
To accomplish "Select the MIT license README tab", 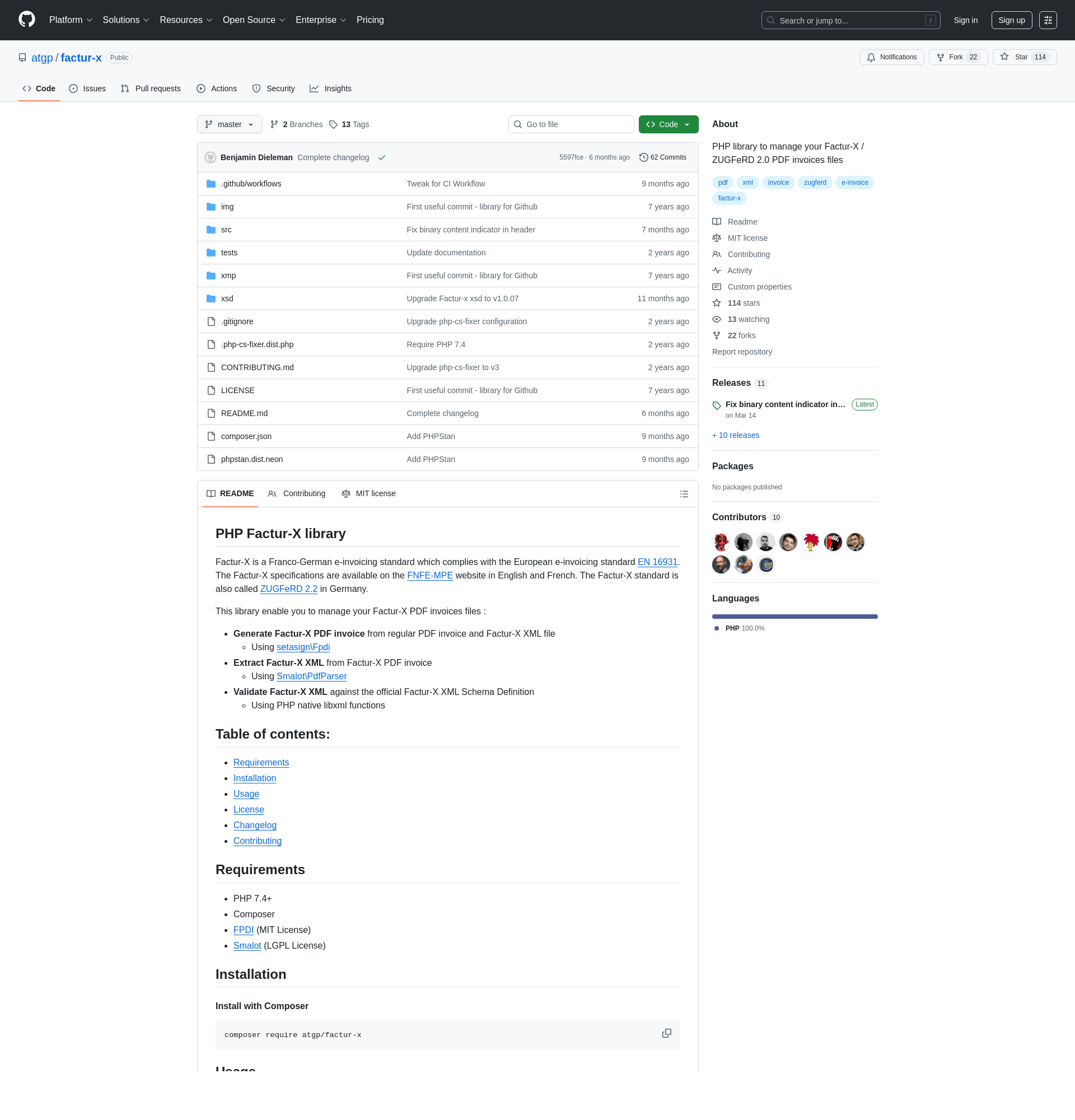I will (368, 494).
